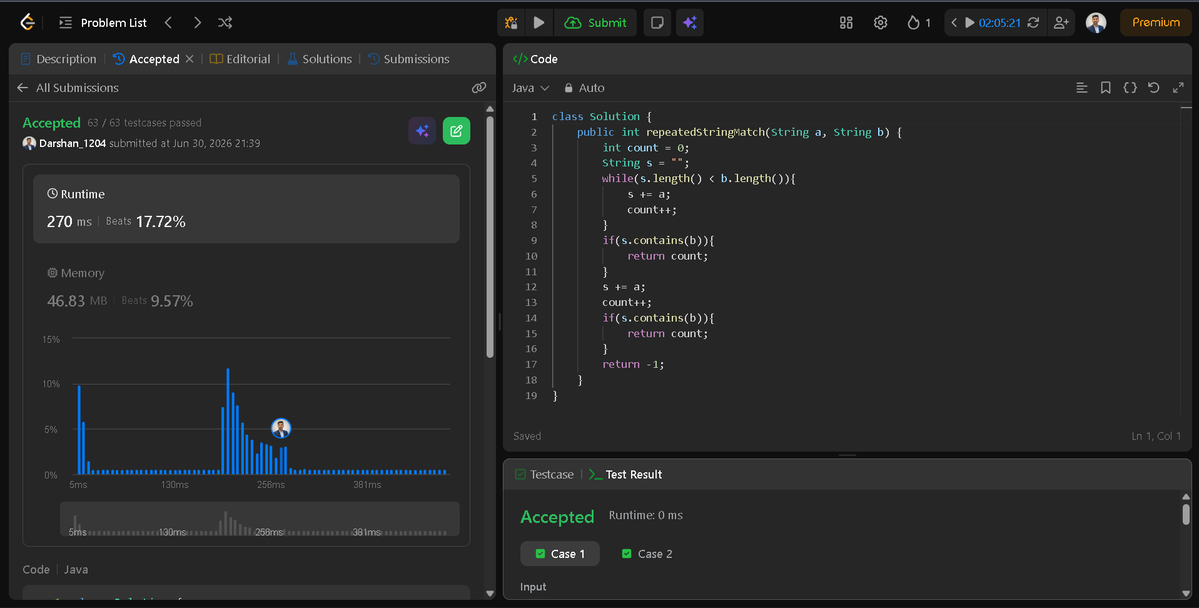The height and width of the screenshot is (608, 1199).
Task: Go to the next problem arrow
Action: coord(197,23)
